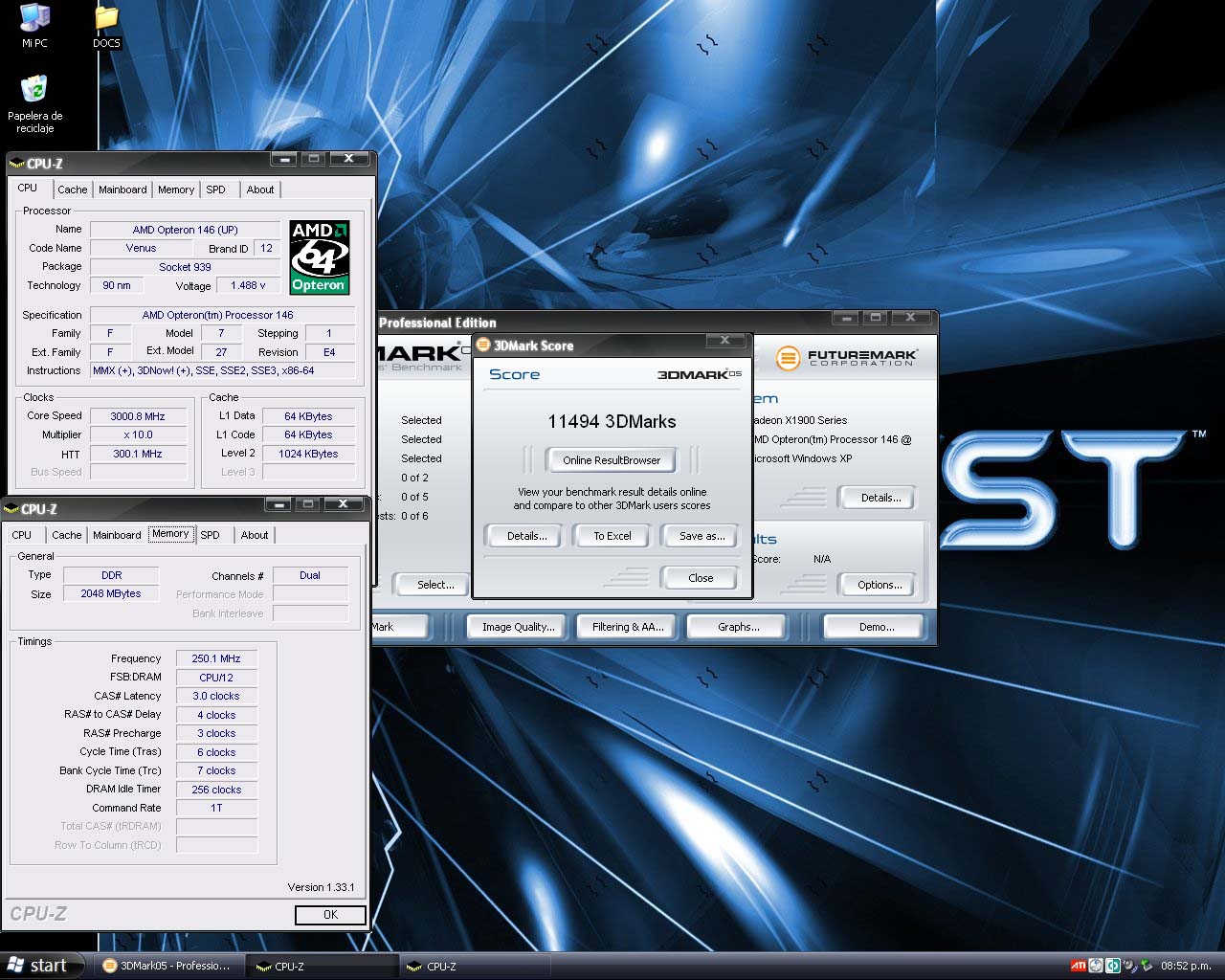
Task: Open Papelera de reciclaje icon
Action: point(34,91)
